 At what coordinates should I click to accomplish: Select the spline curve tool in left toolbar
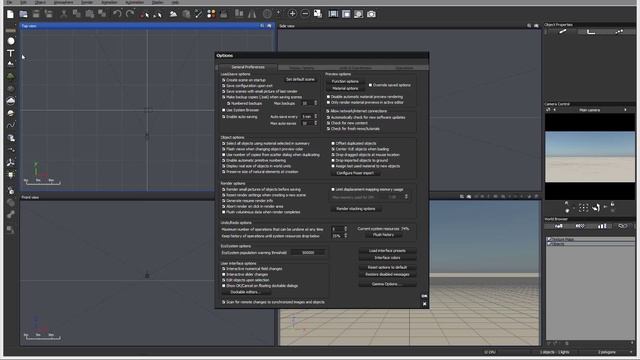[11, 125]
